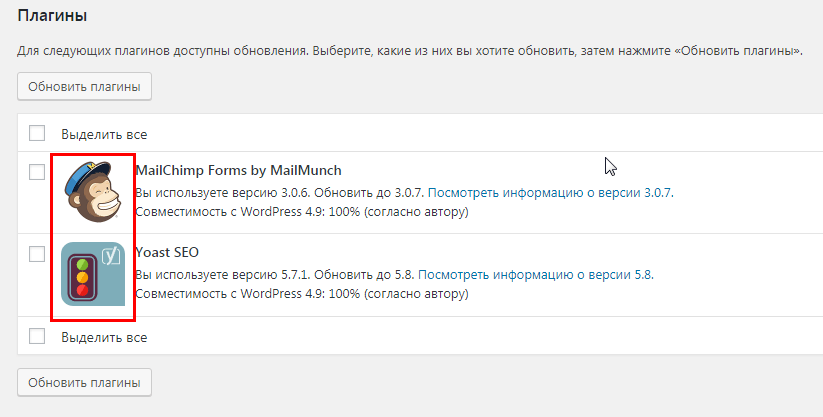Viewport: 823px width, 417px height.
Task: Click the bottom 'Обновить плагины' button
Action: point(85,382)
